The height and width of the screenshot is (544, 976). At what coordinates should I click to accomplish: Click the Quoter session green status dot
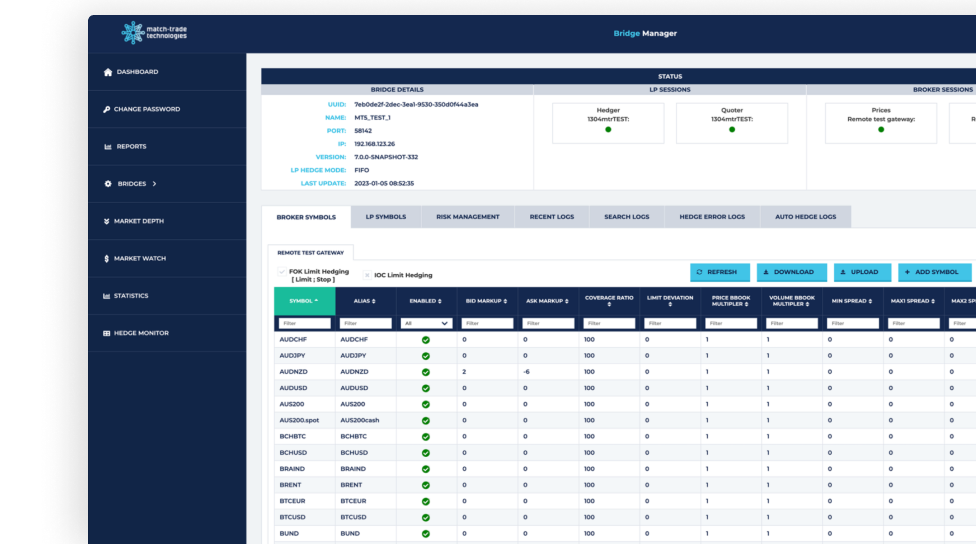tap(732, 129)
